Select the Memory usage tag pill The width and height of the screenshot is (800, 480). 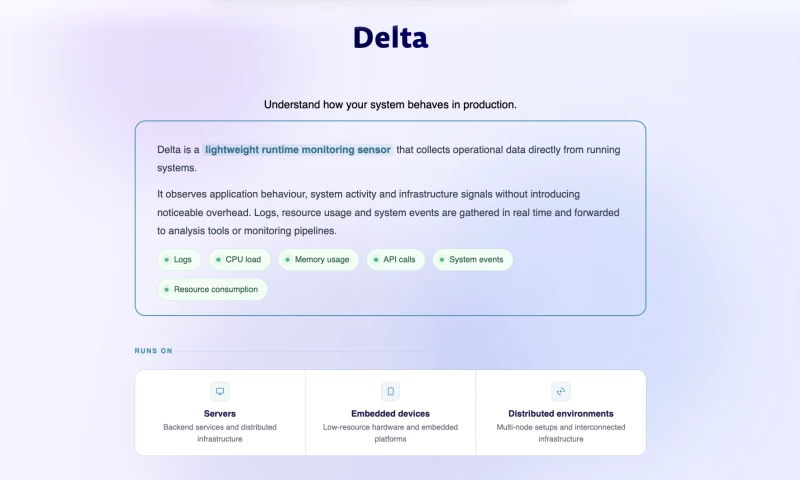tap(318, 260)
